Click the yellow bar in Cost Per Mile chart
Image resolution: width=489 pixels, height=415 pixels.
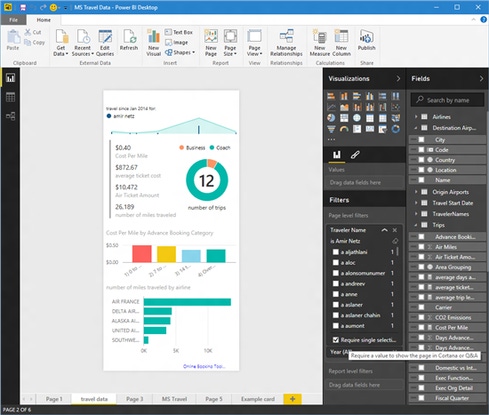point(166,255)
